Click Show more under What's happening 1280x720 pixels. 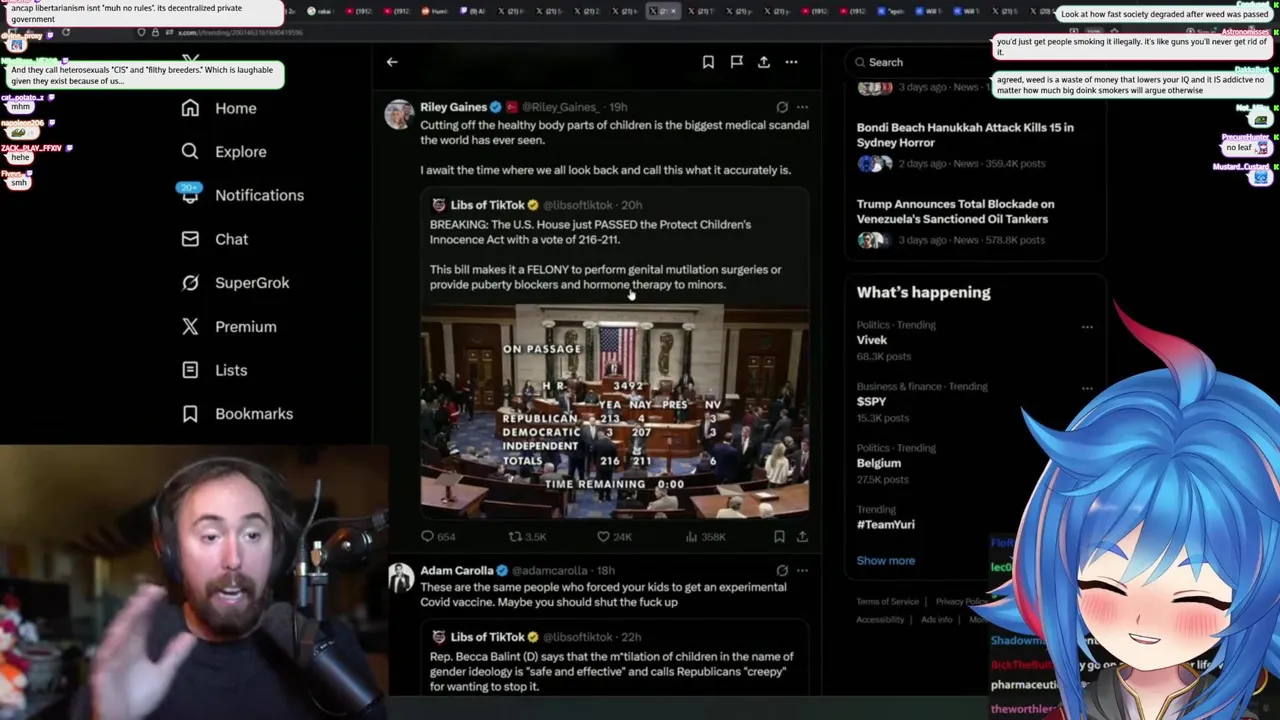click(885, 561)
